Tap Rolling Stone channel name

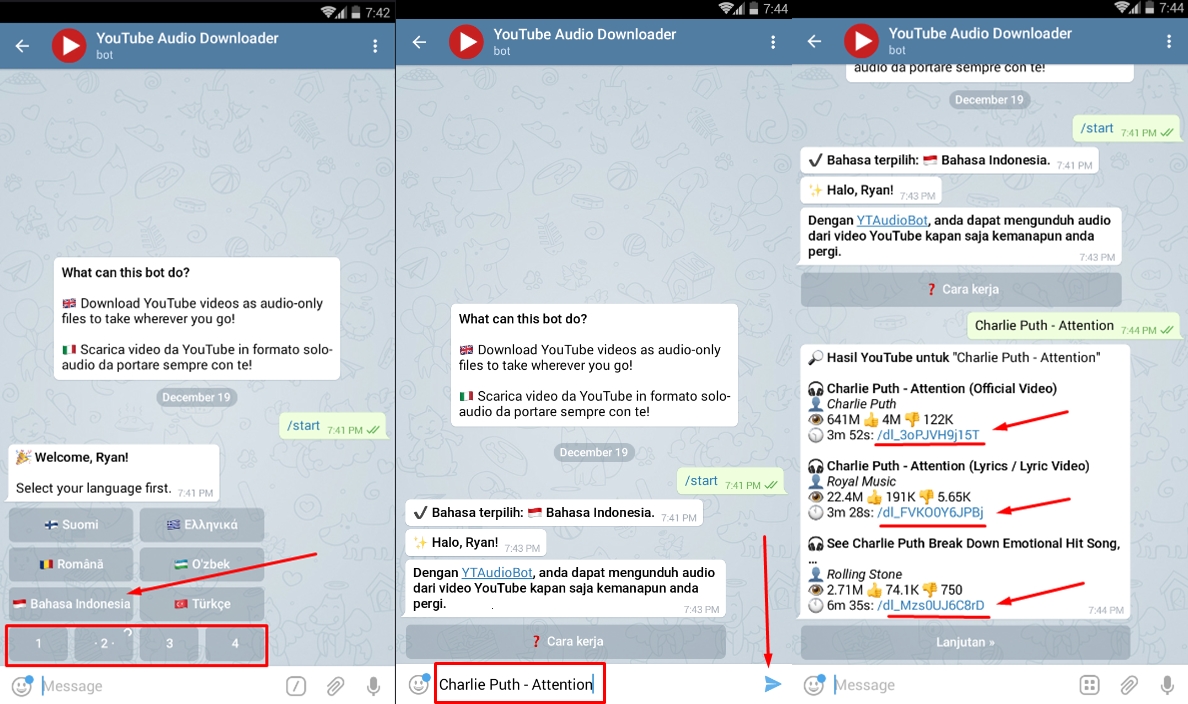(x=864, y=574)
